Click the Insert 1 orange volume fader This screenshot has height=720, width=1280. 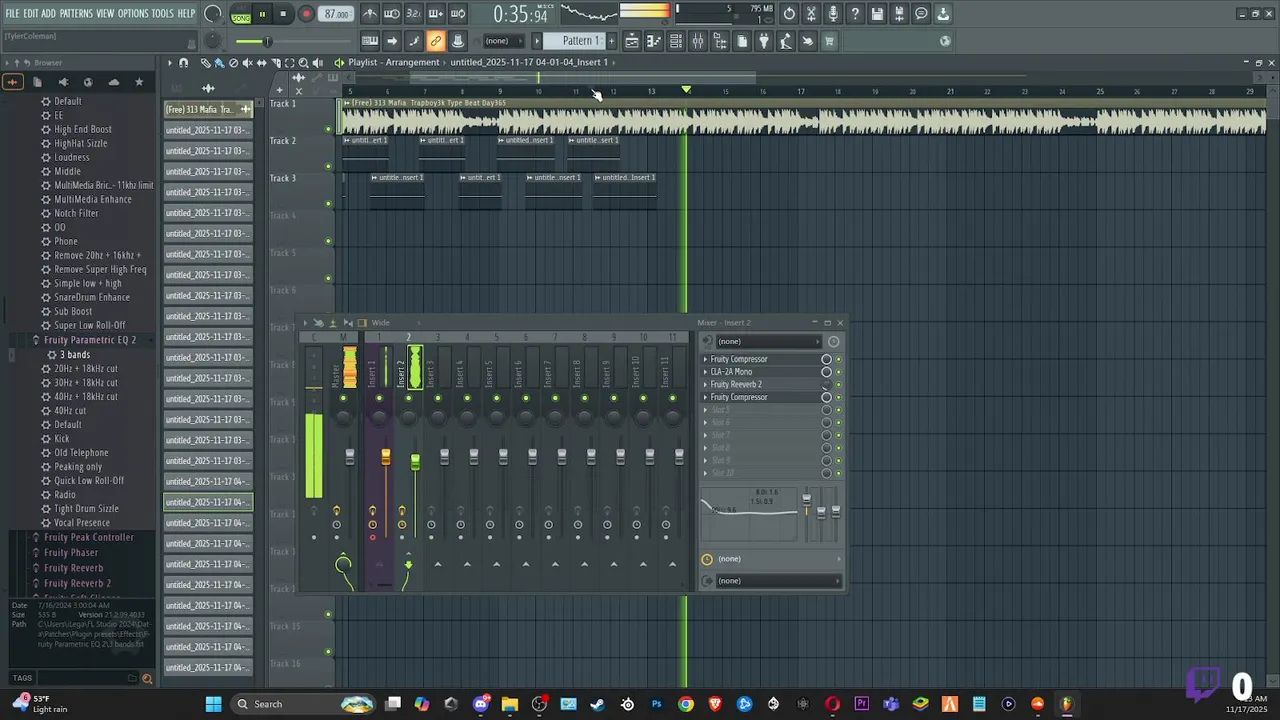click(x=386, y=457)
